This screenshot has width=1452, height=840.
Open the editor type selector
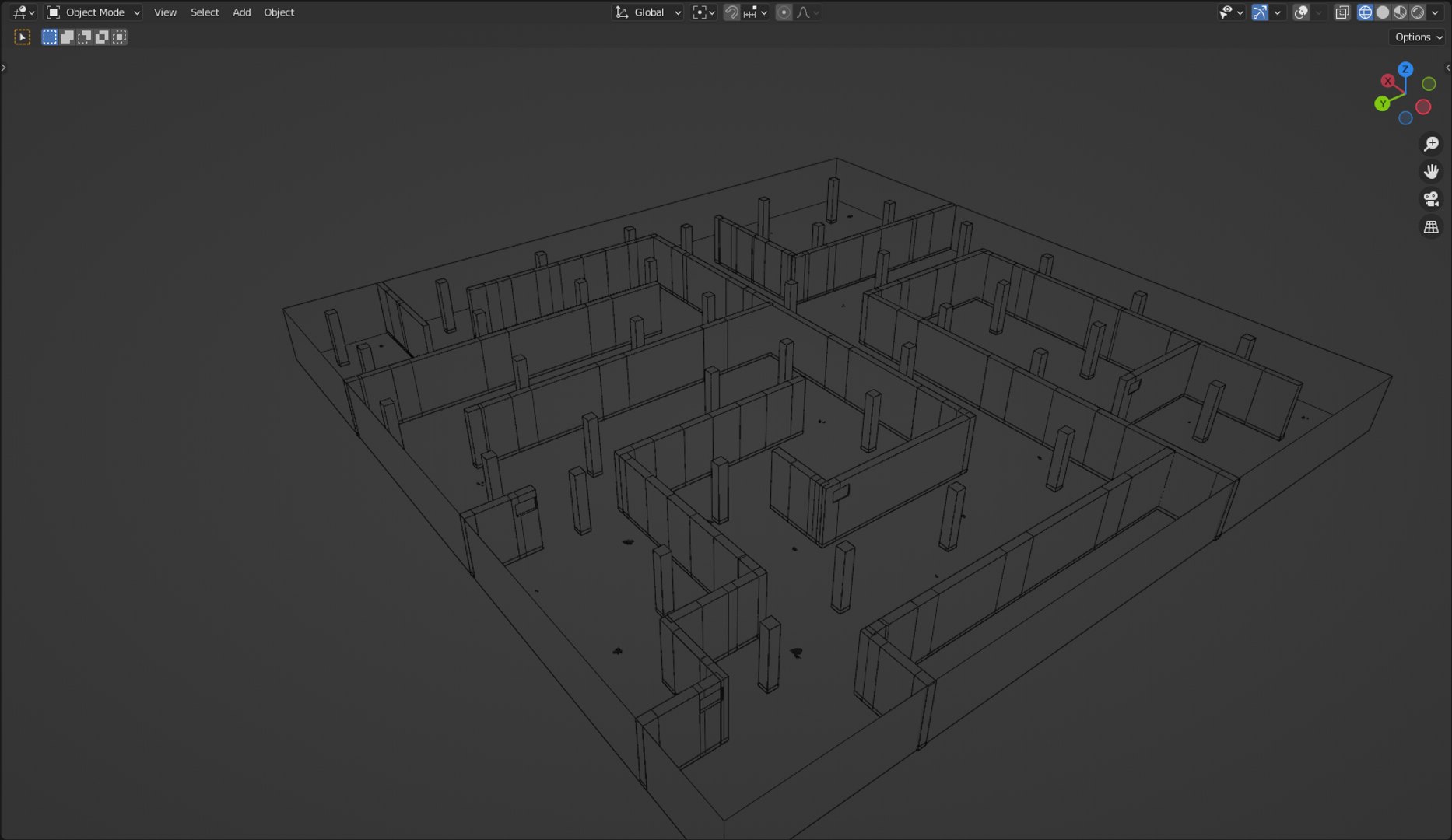pos(24,12)
